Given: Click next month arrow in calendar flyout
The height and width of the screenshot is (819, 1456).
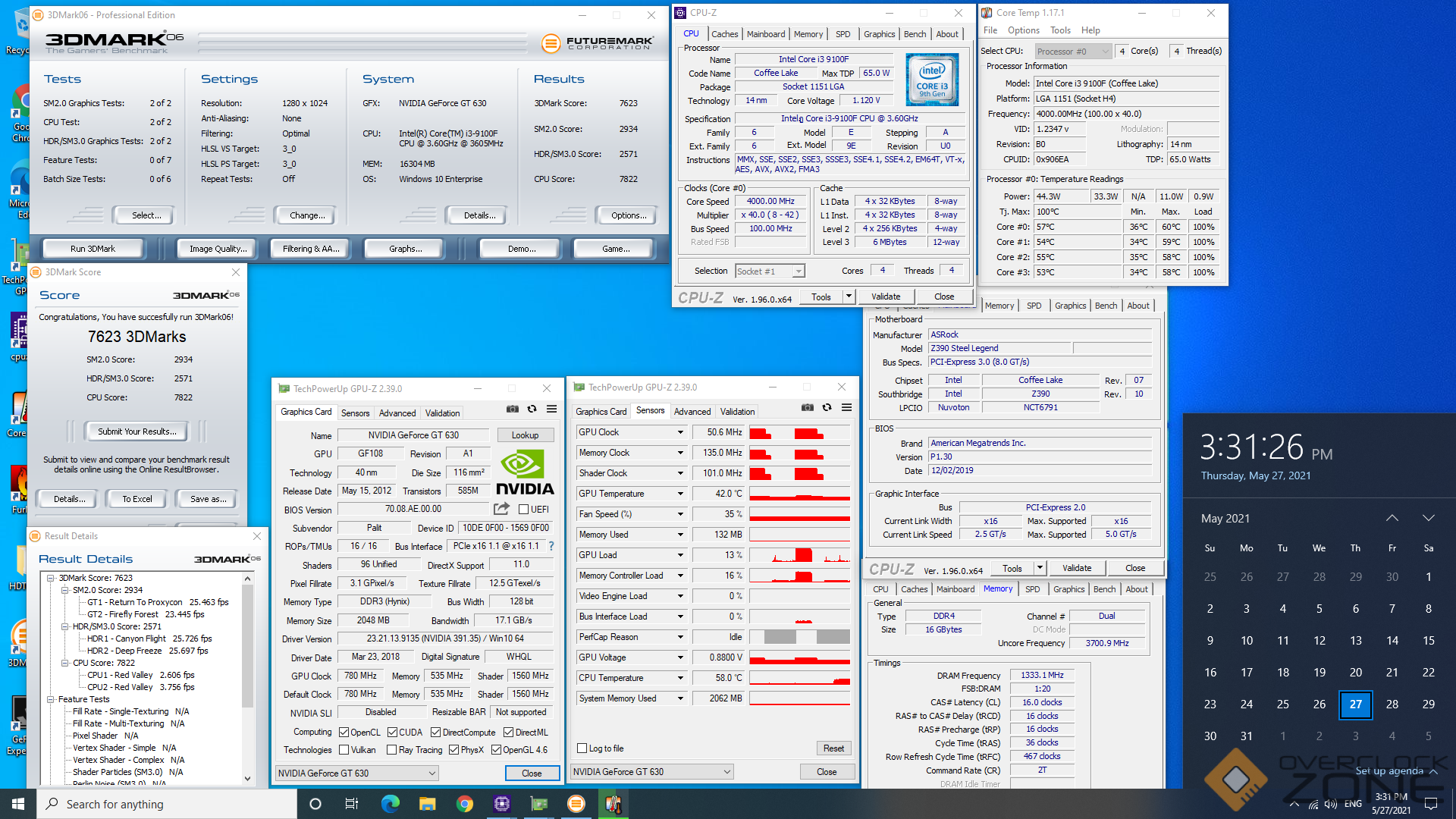Looking at the screenshot, I should (x=1428, y=518).
